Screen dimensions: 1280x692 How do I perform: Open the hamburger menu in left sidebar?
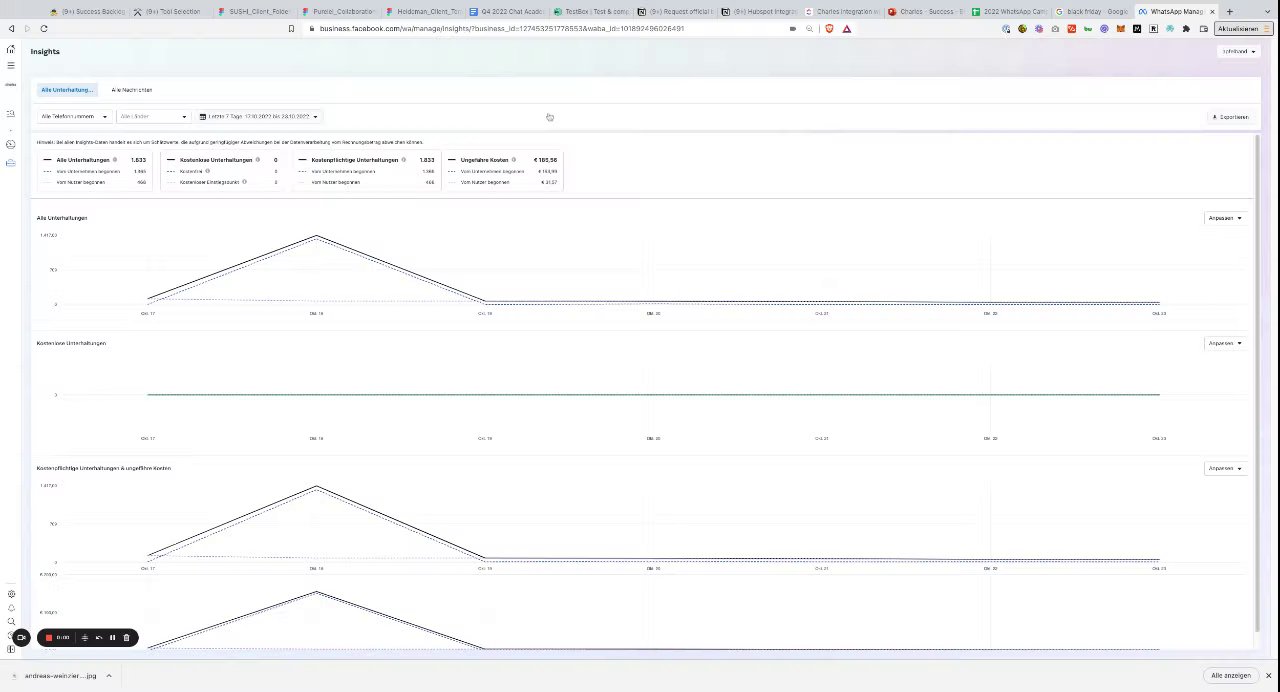(11, 66)
